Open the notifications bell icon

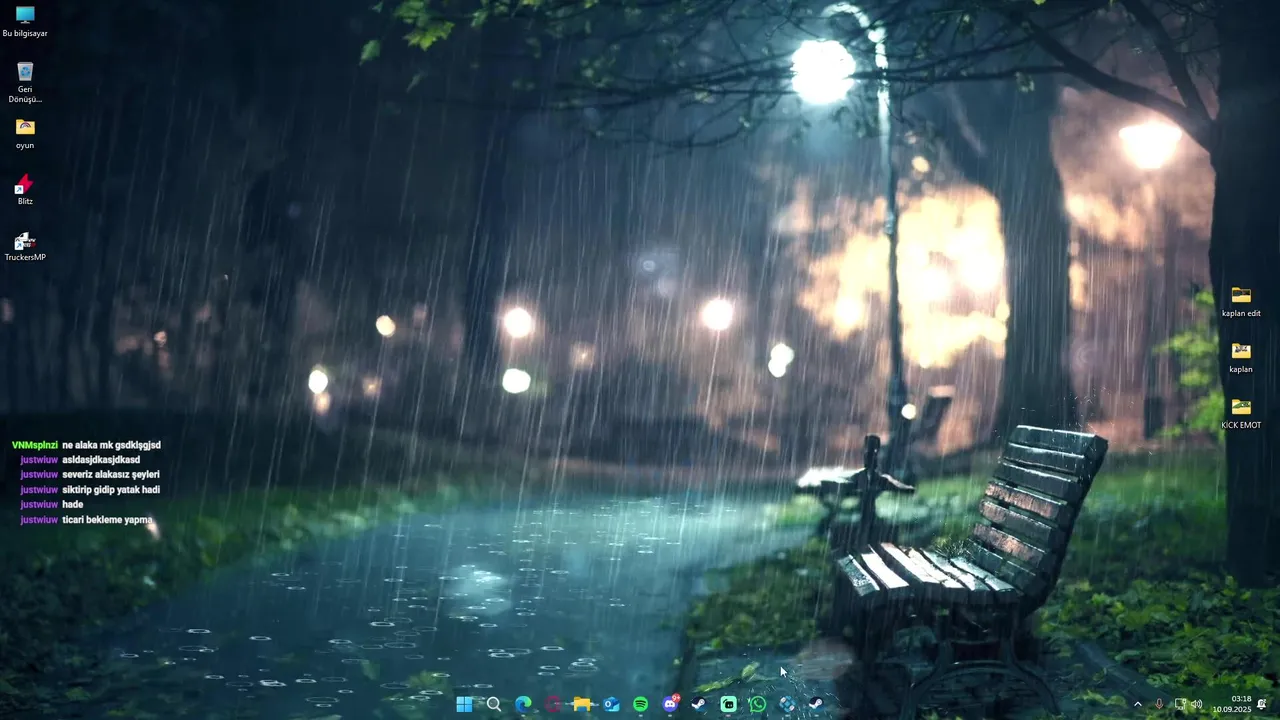(x=1262, y=704)
